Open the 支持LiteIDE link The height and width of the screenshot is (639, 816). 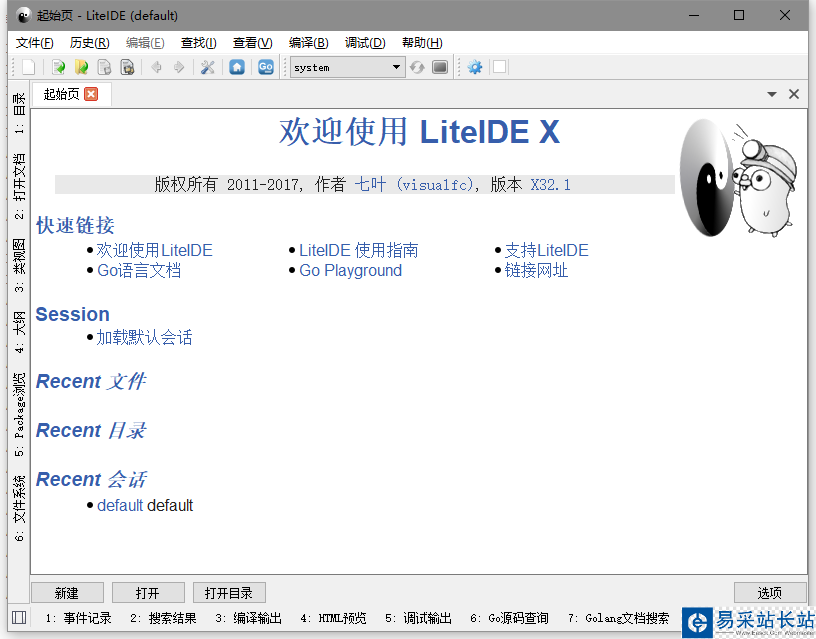(x=546, y=250)
